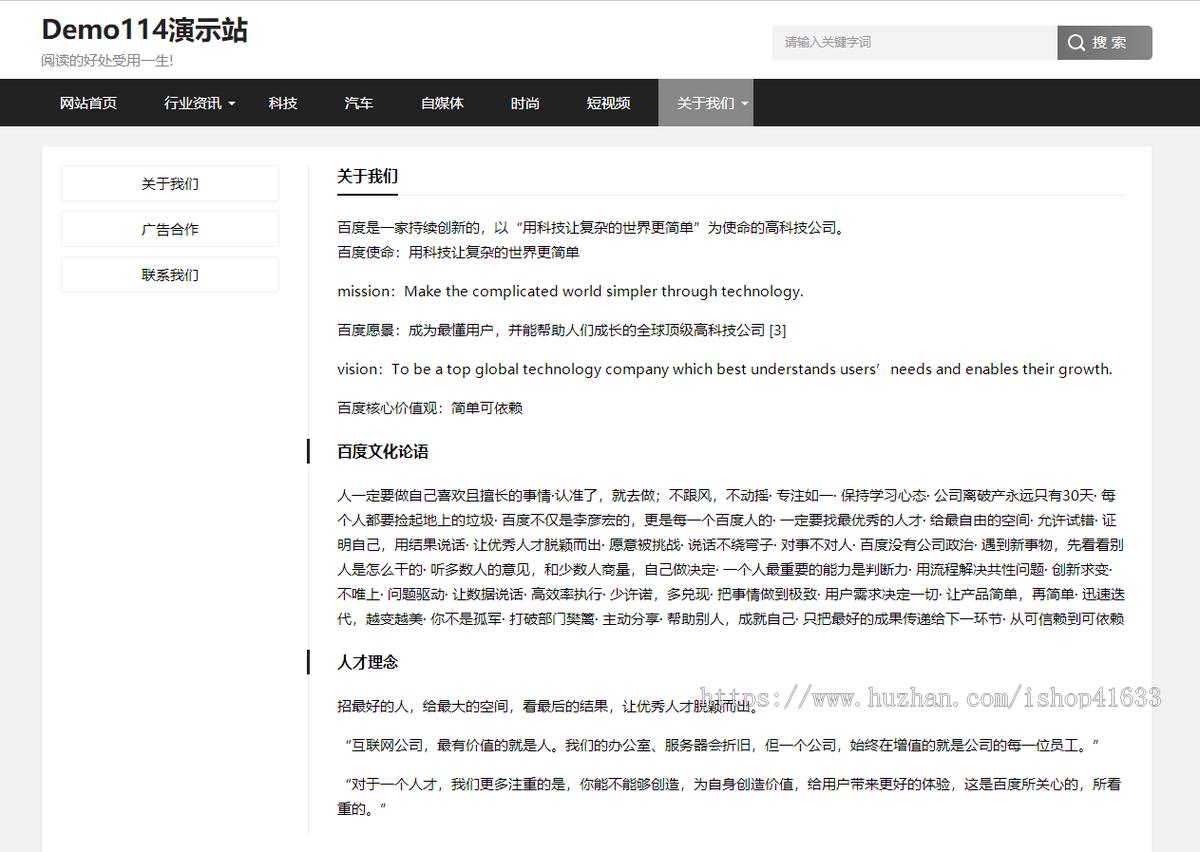Screen dimensions: 1200x852
Task: Open the 短视频 navigation item
Action: (608, 103)
